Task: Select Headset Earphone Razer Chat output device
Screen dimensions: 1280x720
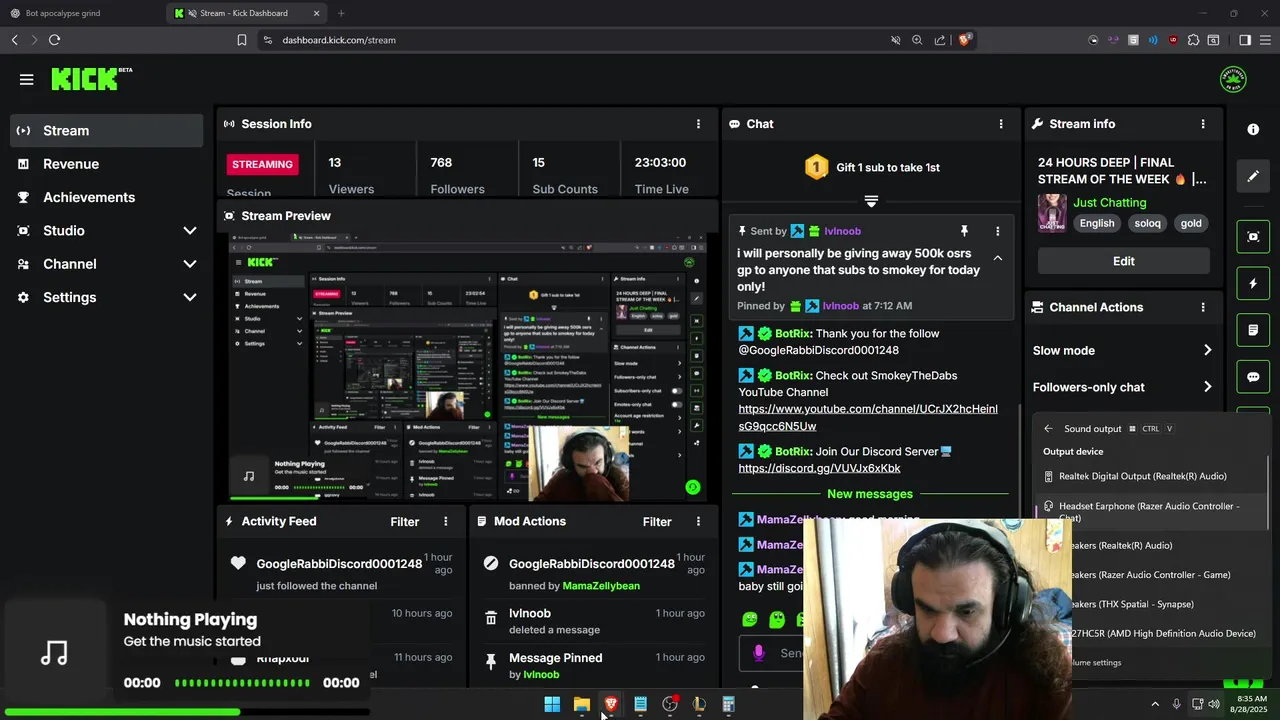Action: (x=1150, y=512)
